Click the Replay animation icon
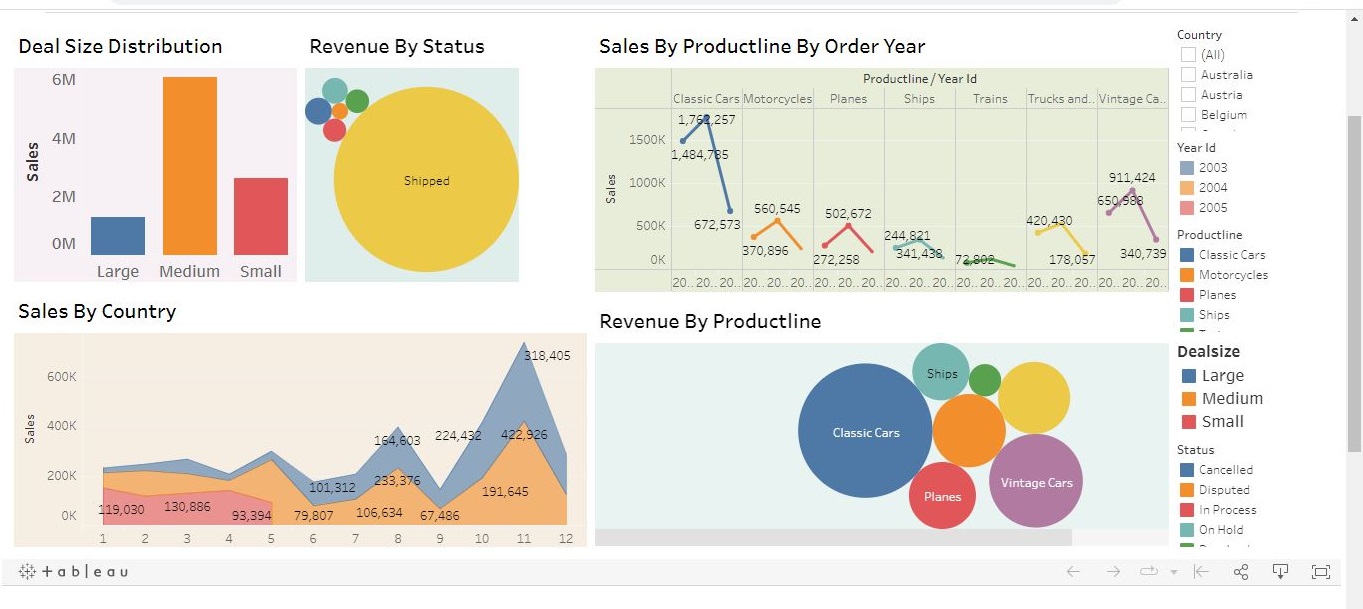This screenshot has height=609, width=1363. click(x=1148, y=572)
